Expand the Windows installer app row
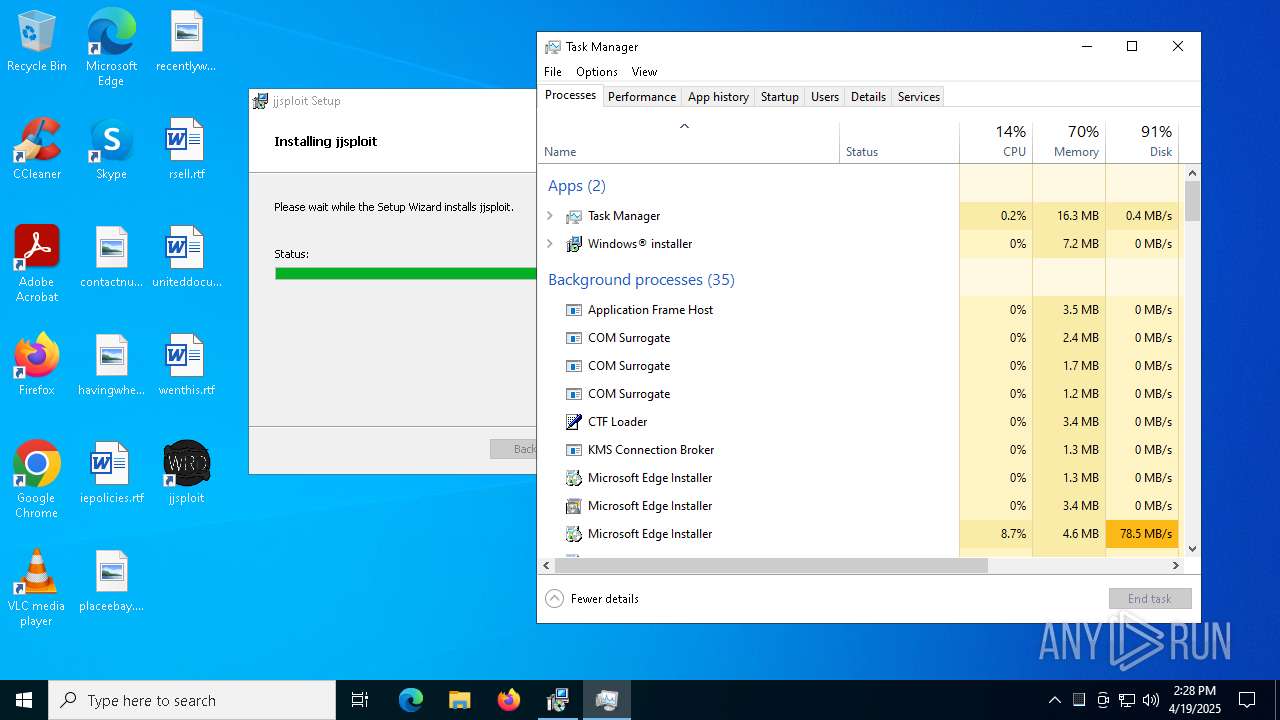1280x720 pixels. click(x=549, y=243)
